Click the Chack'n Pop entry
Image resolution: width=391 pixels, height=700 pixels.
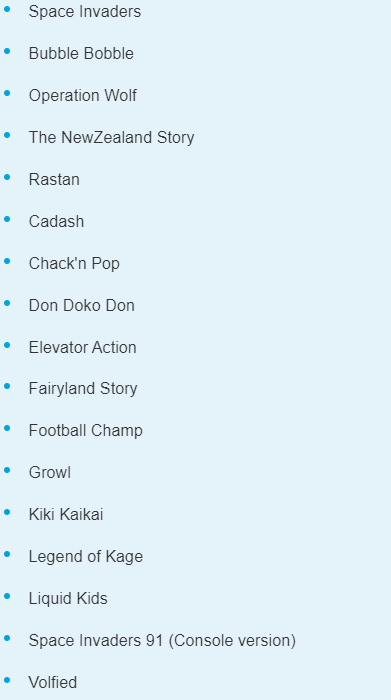click(74, 263)
